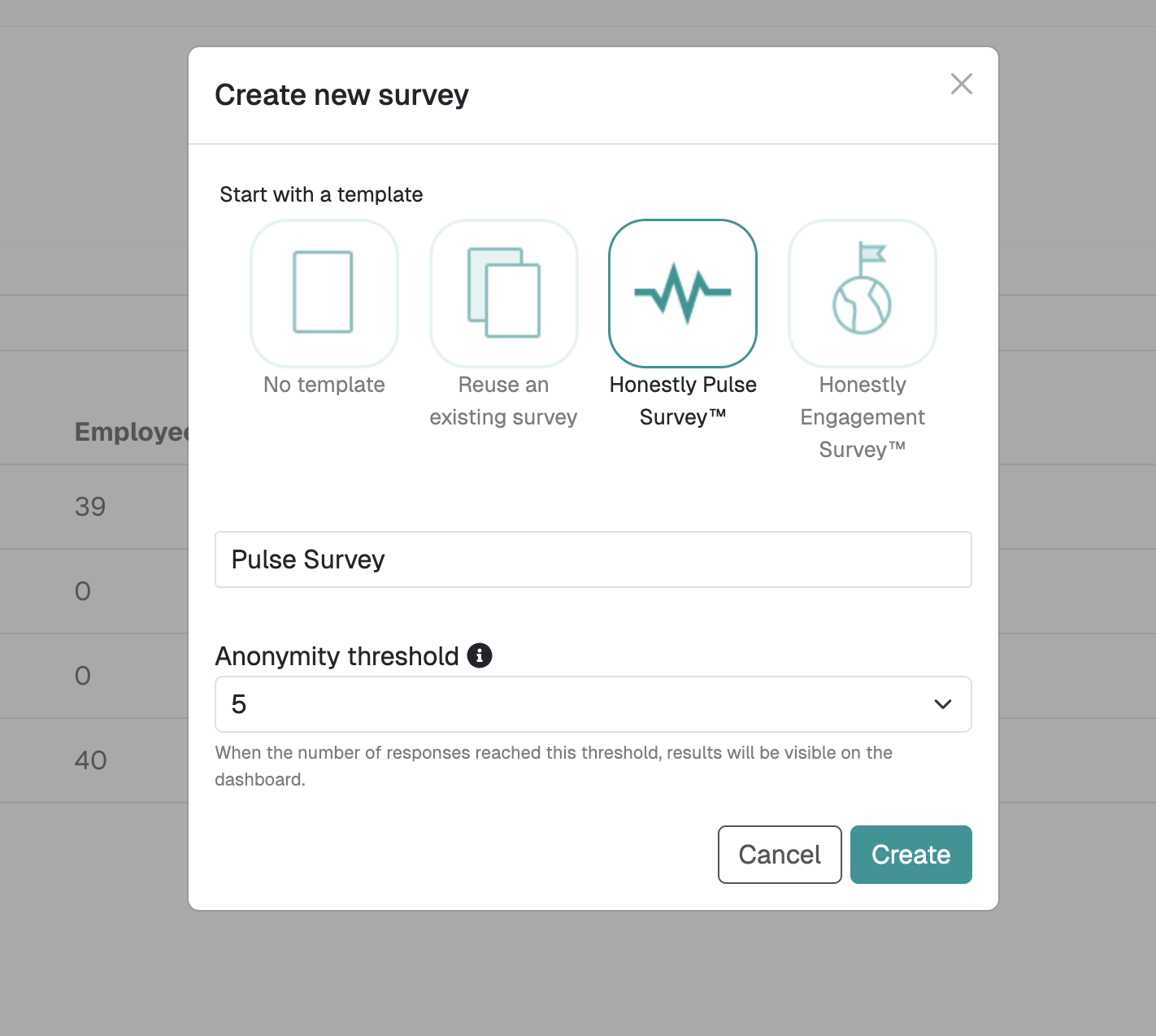This screenshot has height=1036, width=1156.
Task: Open the Anonymity threshold dropdown showing 5
Action: 569,704
